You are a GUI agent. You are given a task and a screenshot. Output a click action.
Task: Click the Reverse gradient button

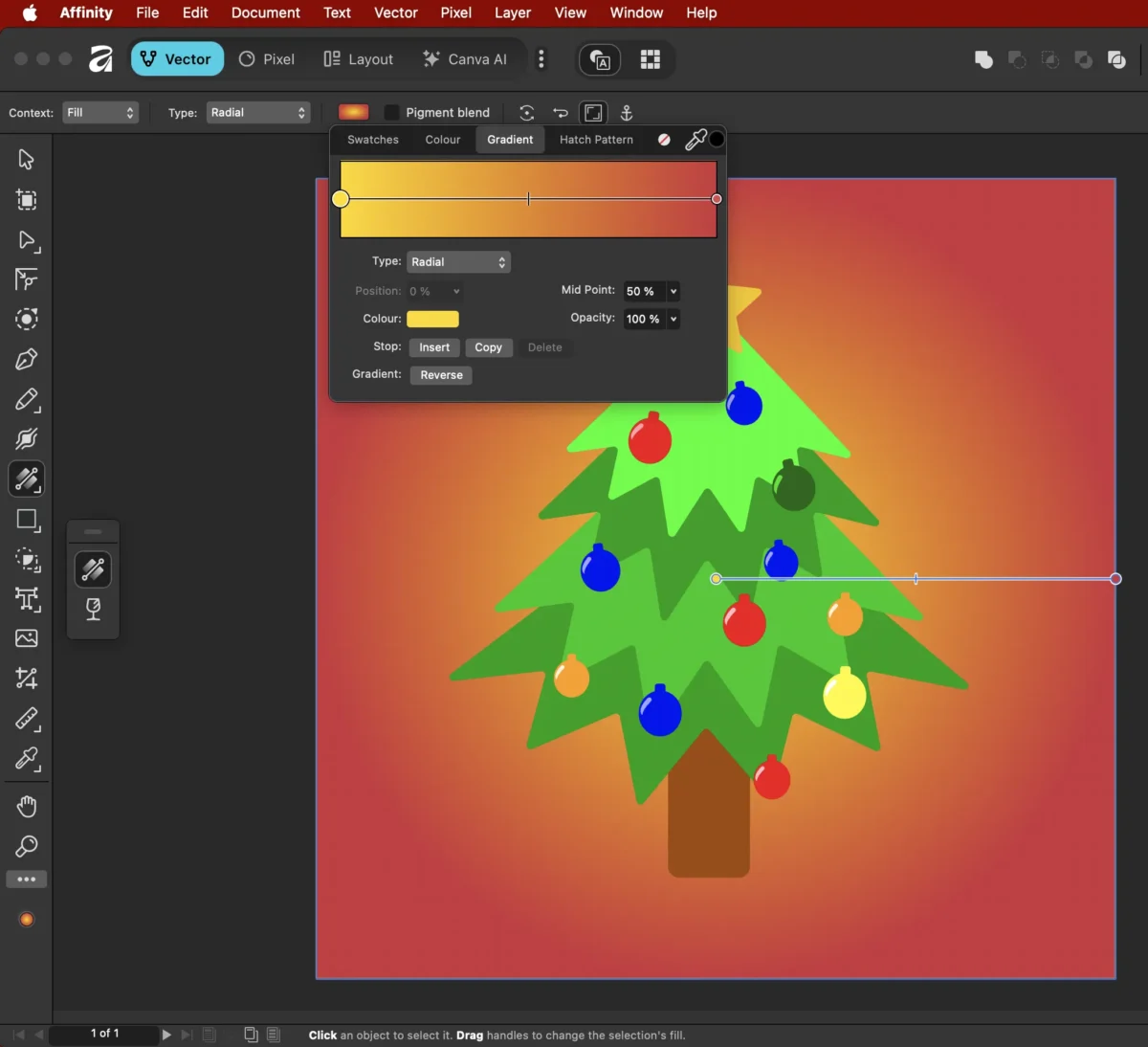pyautogui.click(x=441, y=375)
